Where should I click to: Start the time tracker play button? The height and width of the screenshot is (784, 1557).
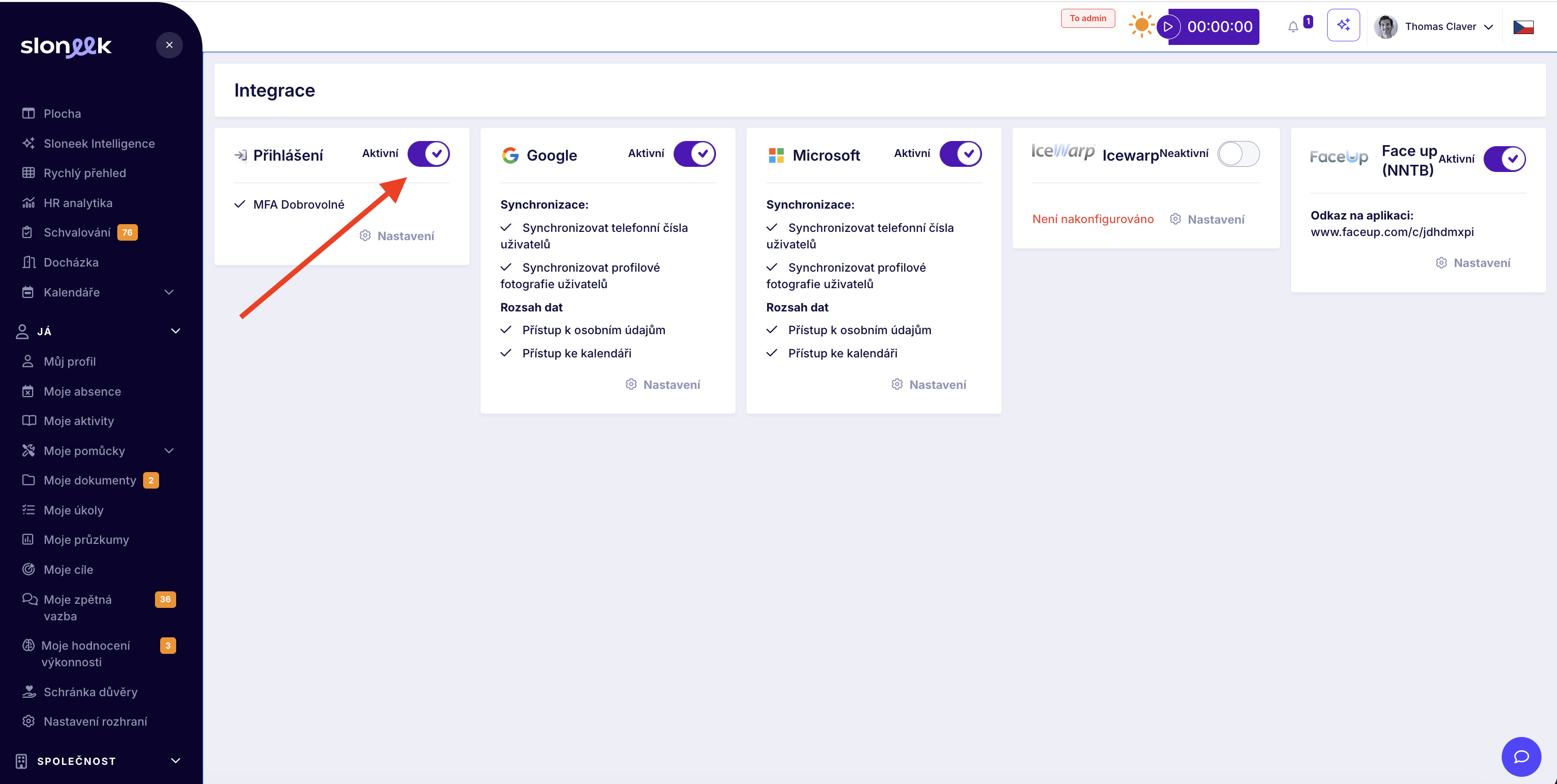click(x=1167, y=26)
